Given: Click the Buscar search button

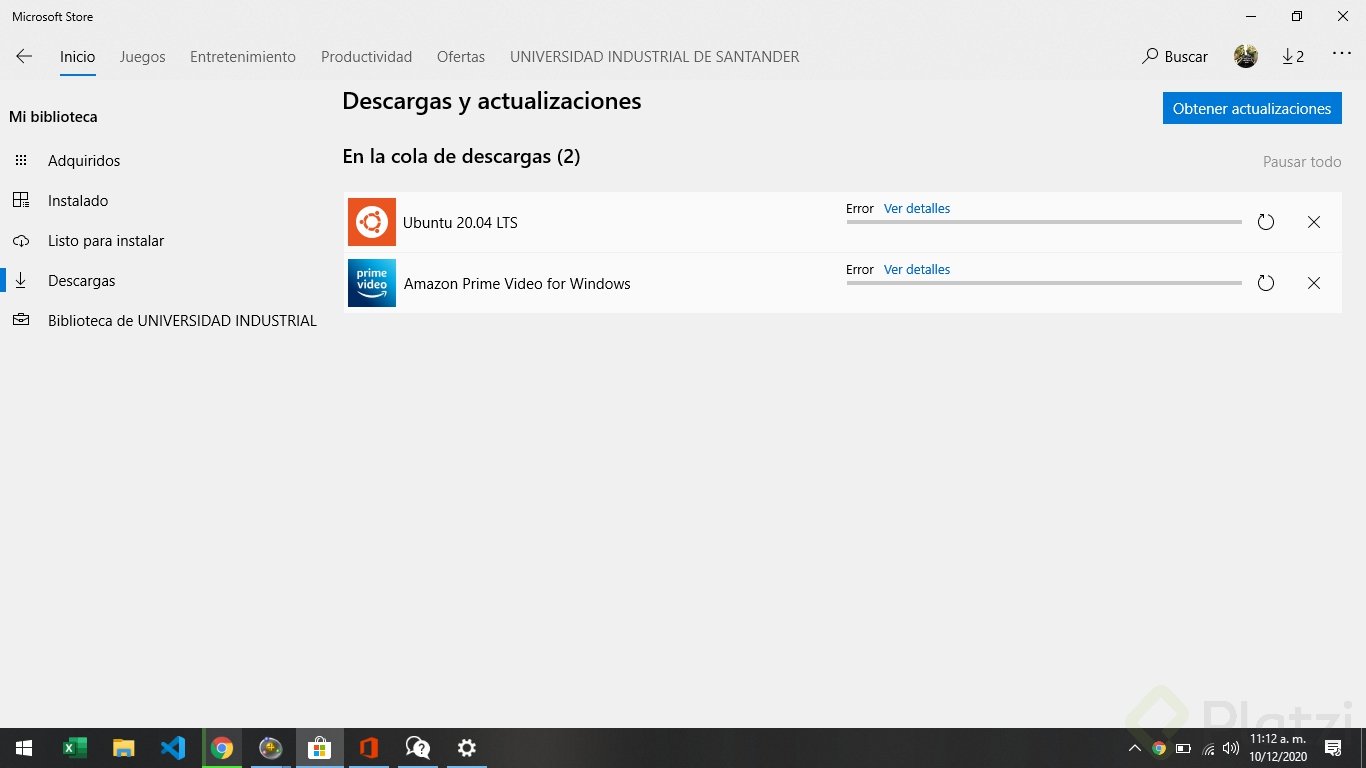Looking at the screenshot, I should (1175, 57).
